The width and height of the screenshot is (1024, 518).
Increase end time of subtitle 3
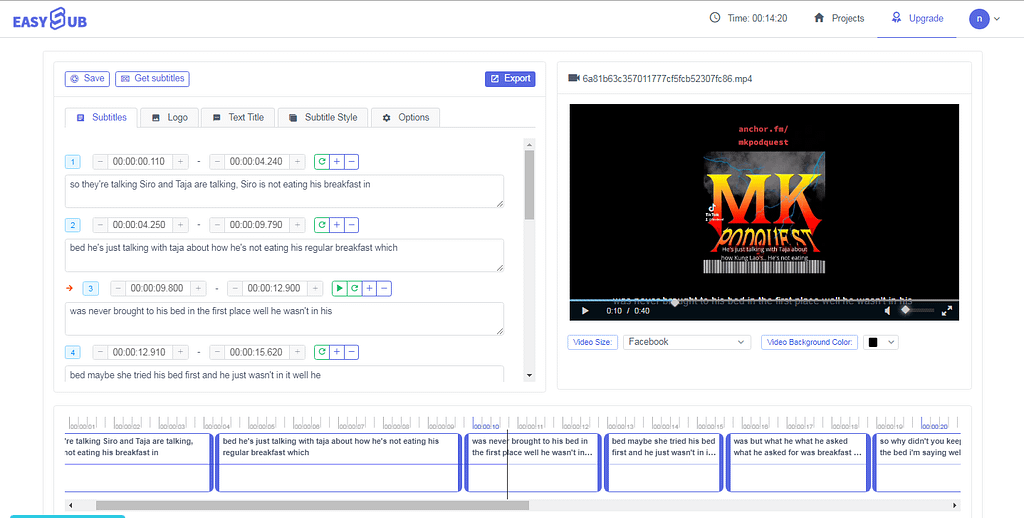pos(315,288)
